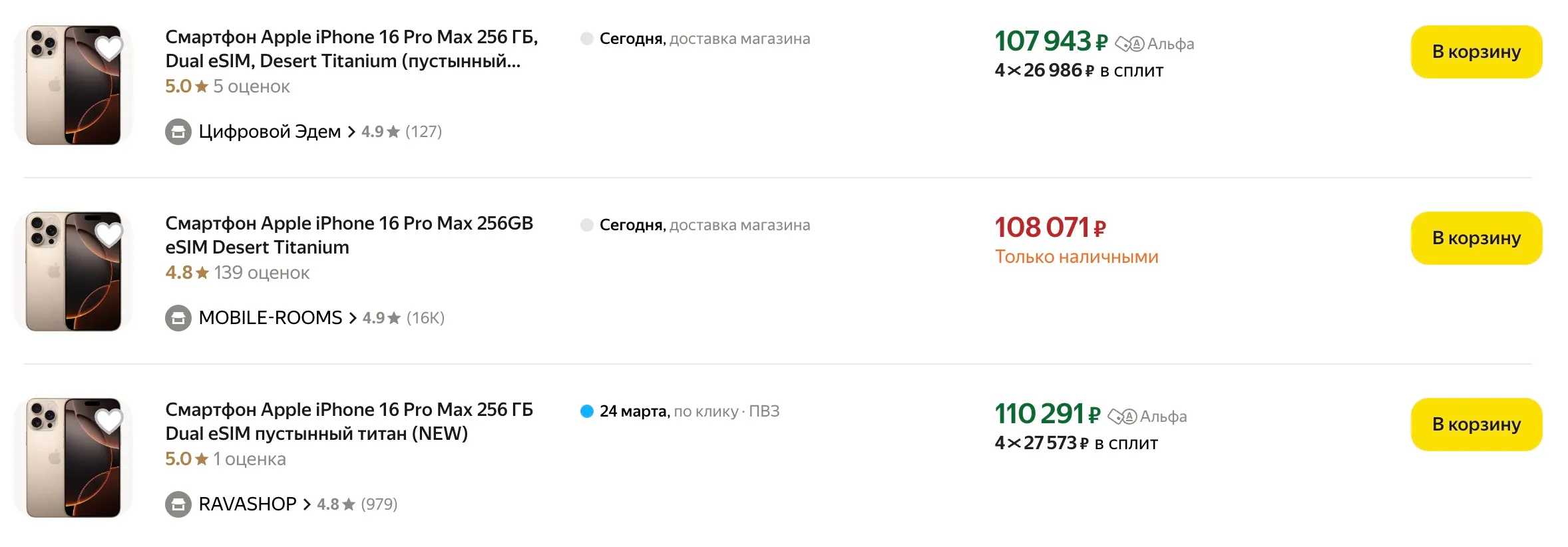Expand Цифровой Эдем shop via chevron arrow
This screenshot has width=1568, height=547.
click(x=351, y=132)
